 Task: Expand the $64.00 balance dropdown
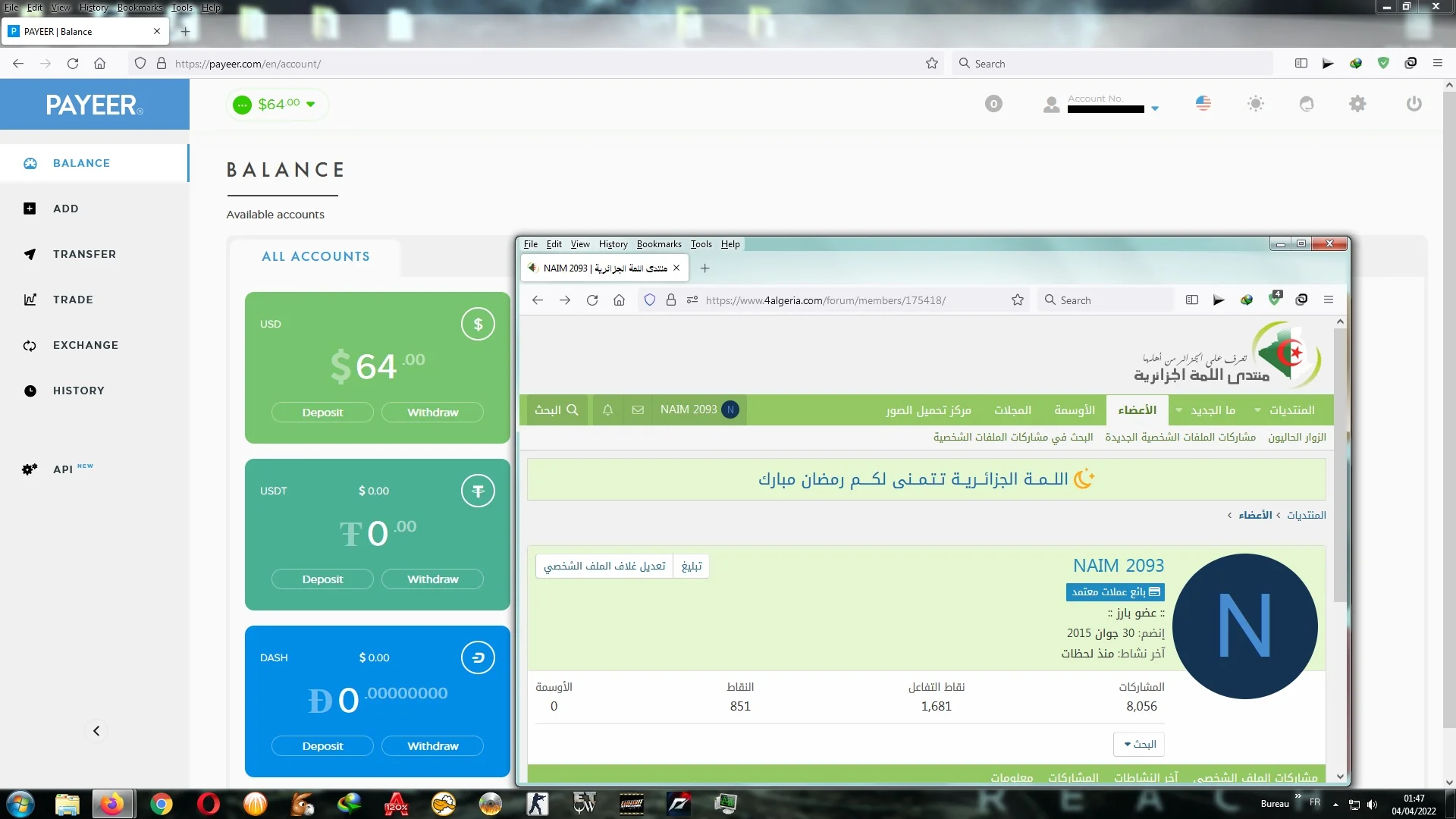310,105
